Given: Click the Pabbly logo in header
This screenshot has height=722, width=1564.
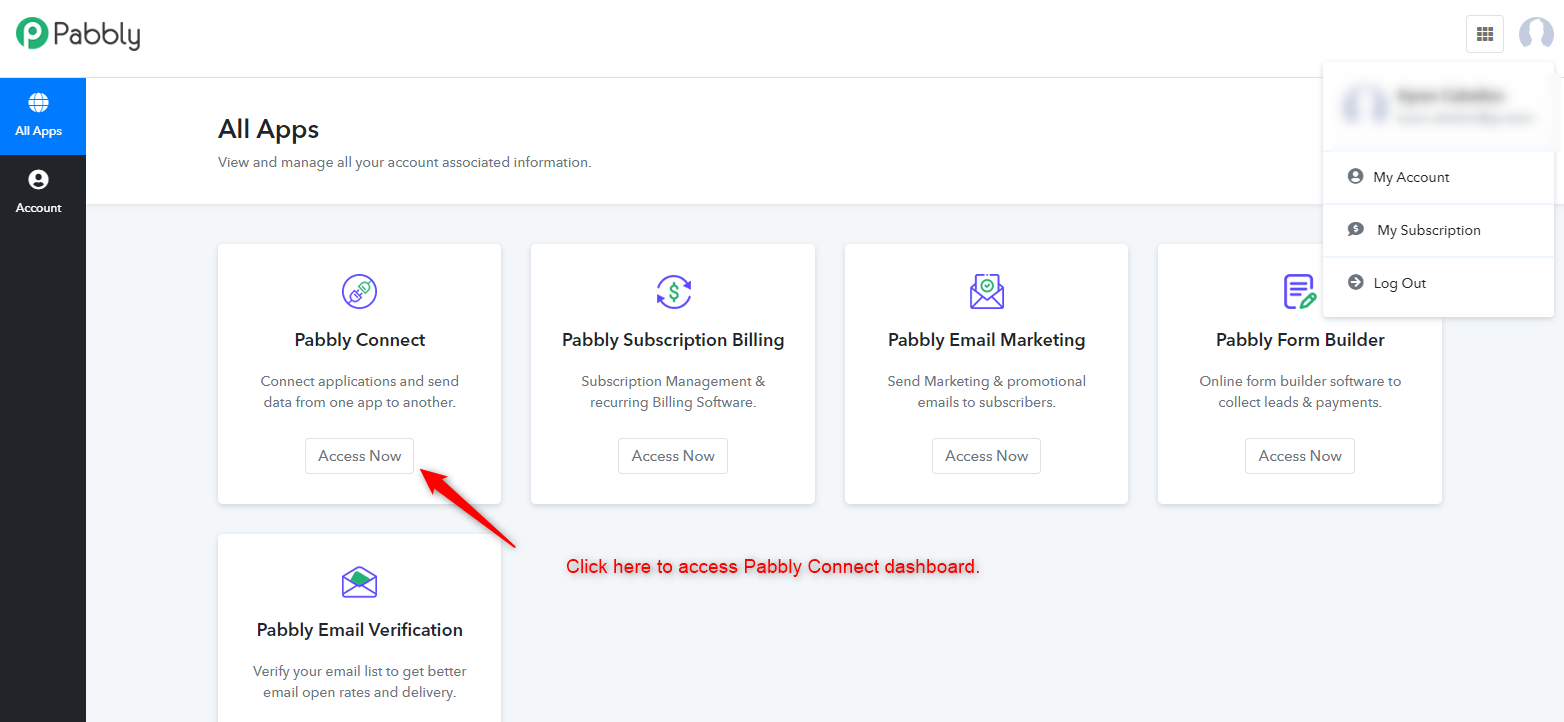Looking at the screenshot, I should pos(78,35).
